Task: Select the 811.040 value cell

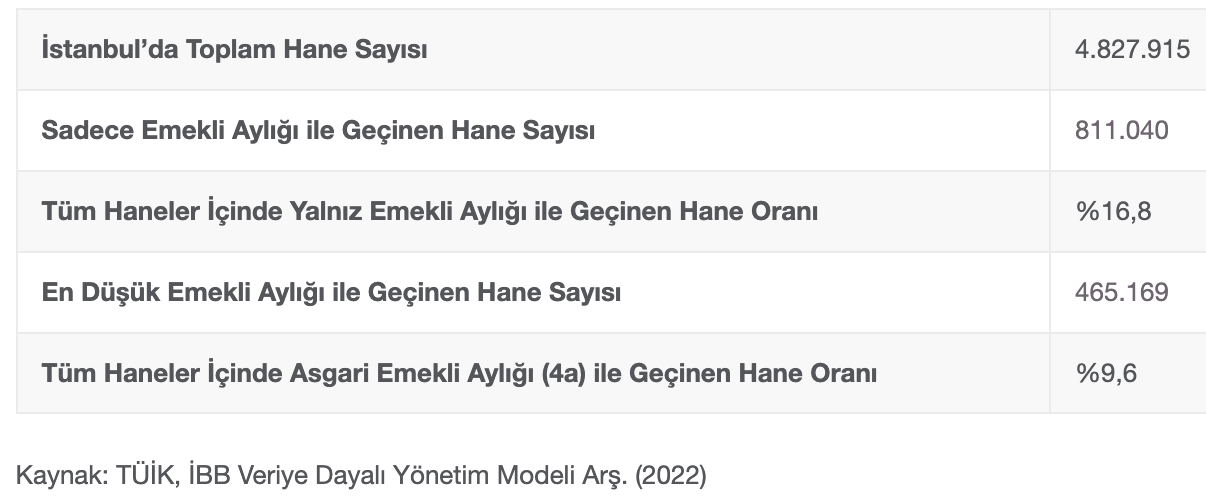Action: click(1121, 130)
